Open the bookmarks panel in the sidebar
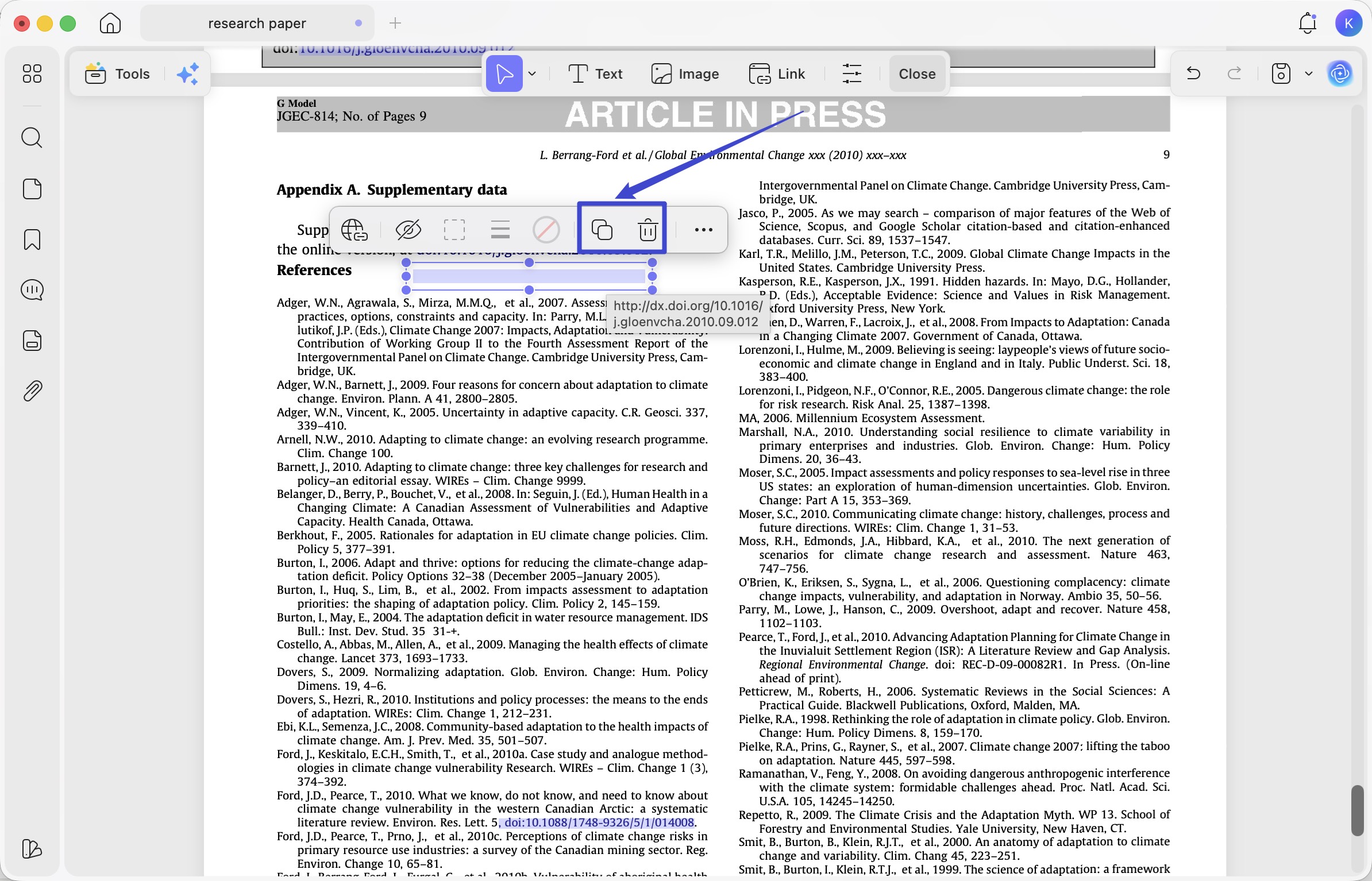Viewport: 1372px width, 881px height. (x=32, y=239)
